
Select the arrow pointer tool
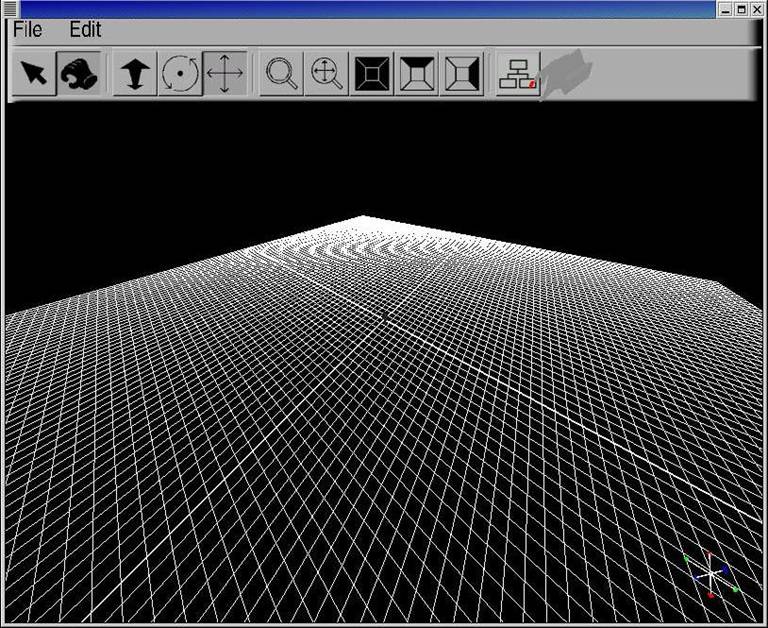[x=33, y=73]
